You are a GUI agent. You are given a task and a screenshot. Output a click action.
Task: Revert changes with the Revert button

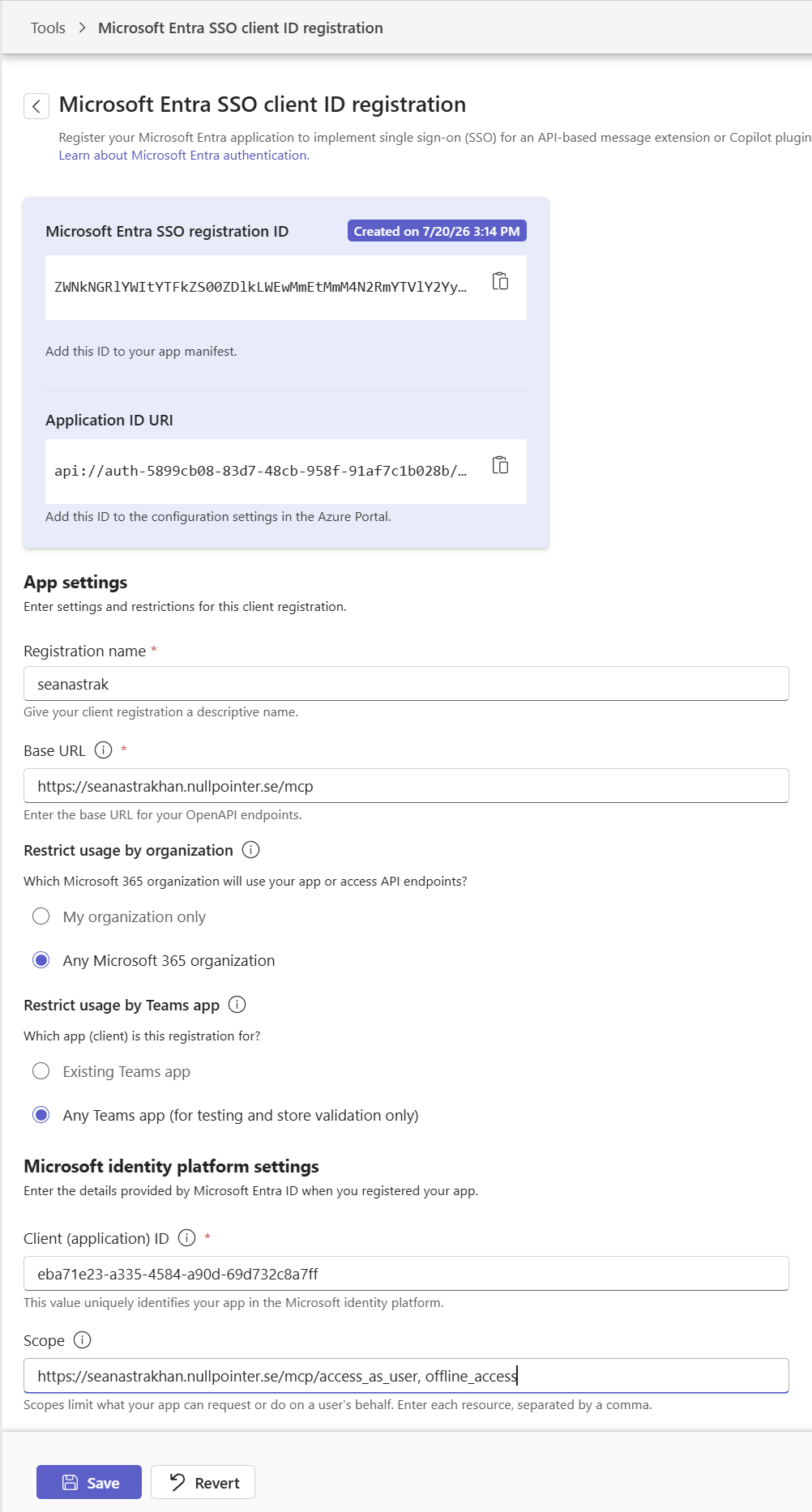pos(203,1482)
